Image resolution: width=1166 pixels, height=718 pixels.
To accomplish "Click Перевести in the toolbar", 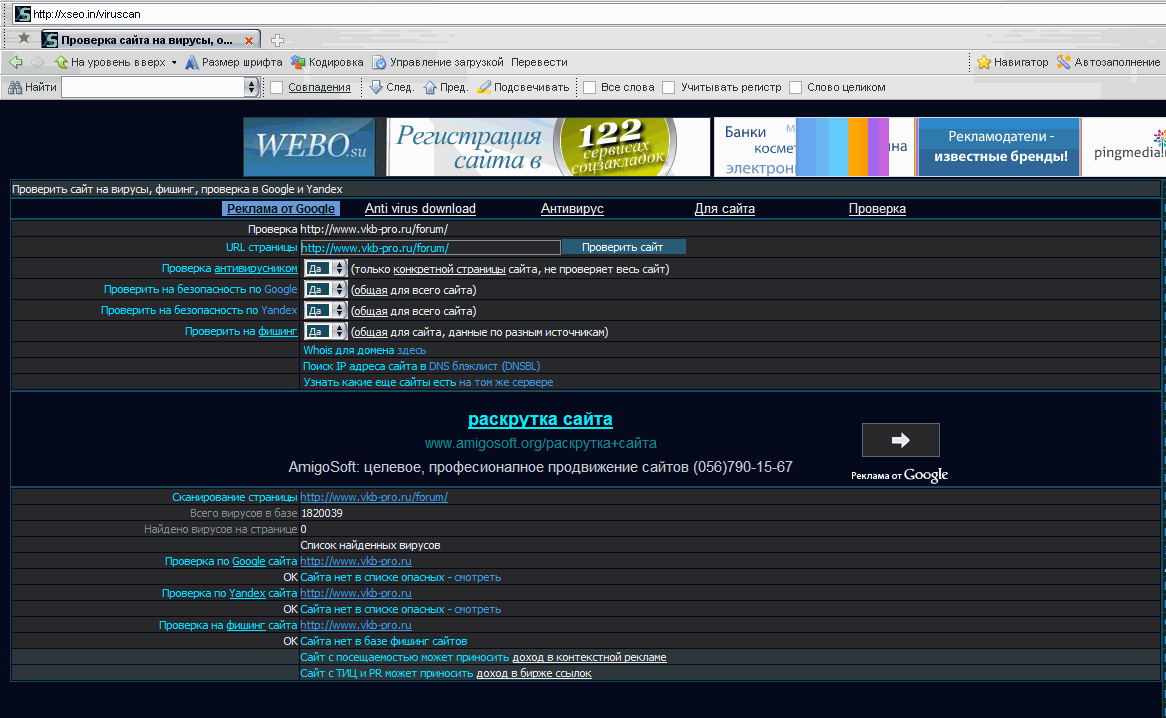I will [539, 62].
